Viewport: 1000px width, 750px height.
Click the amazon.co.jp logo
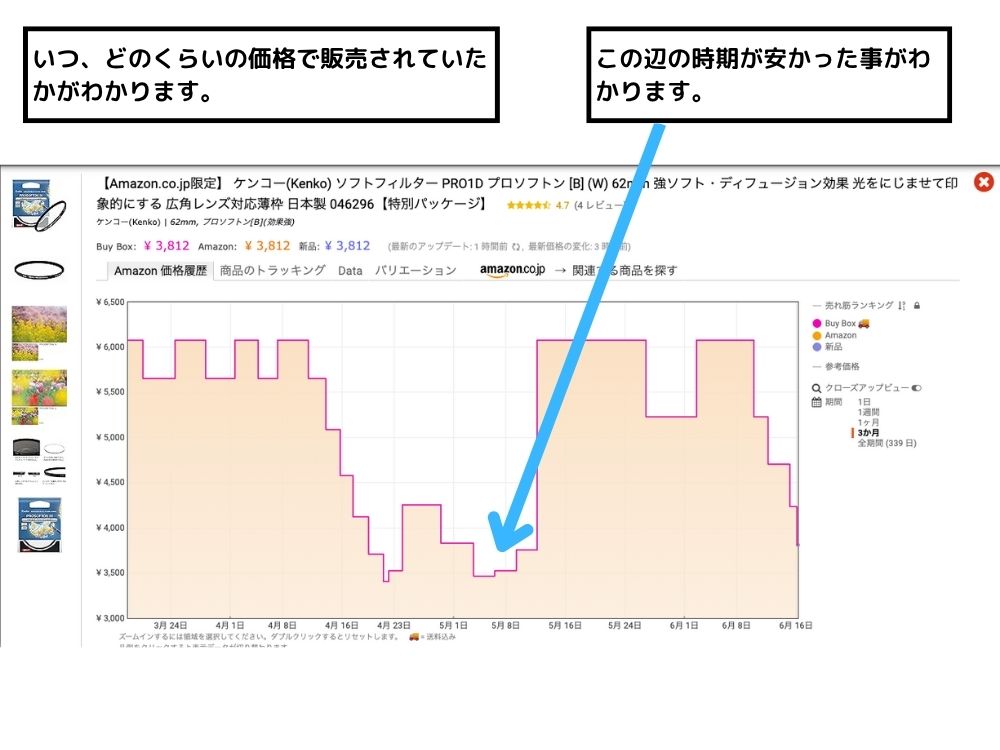[x=512, y=270]
